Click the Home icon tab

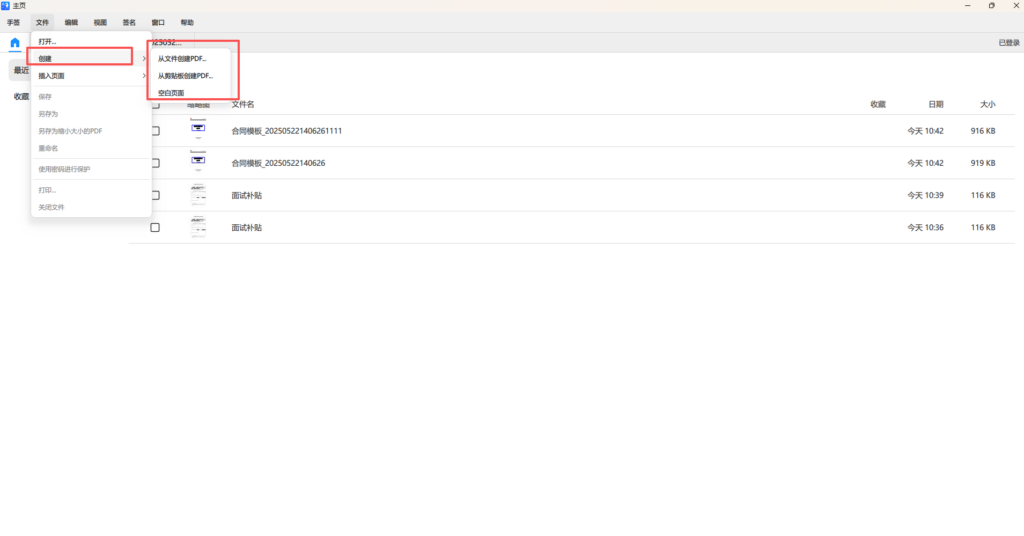pos(15,43)
